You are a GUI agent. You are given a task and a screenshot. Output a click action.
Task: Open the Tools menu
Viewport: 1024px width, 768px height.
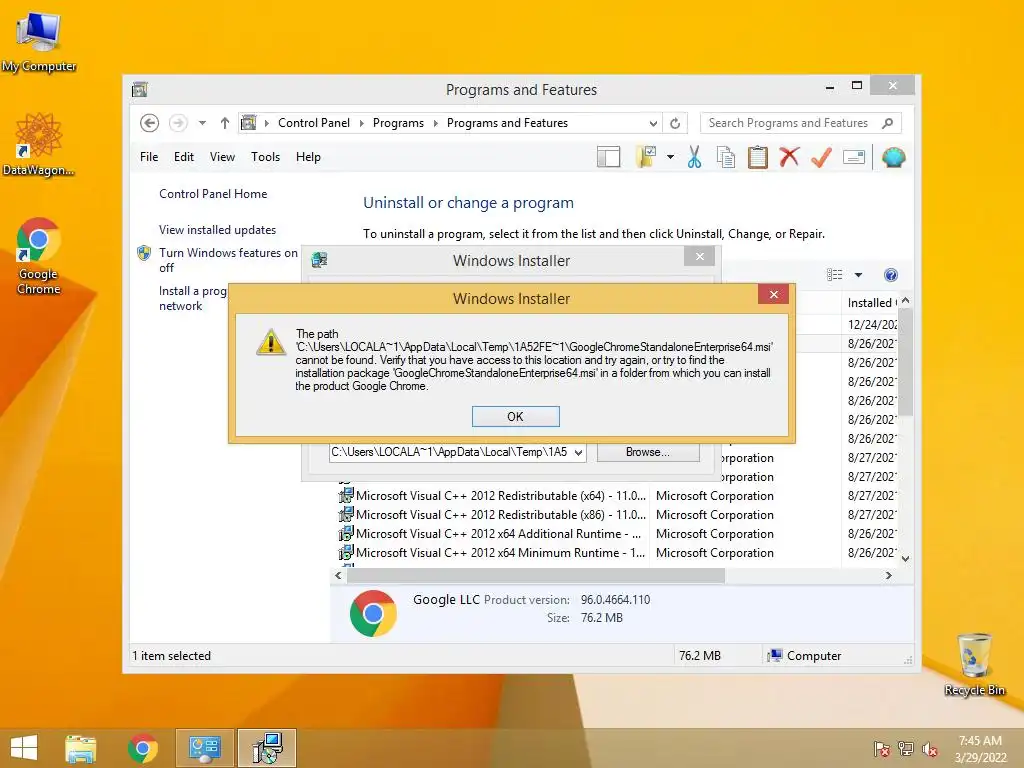tap(265, 157)
